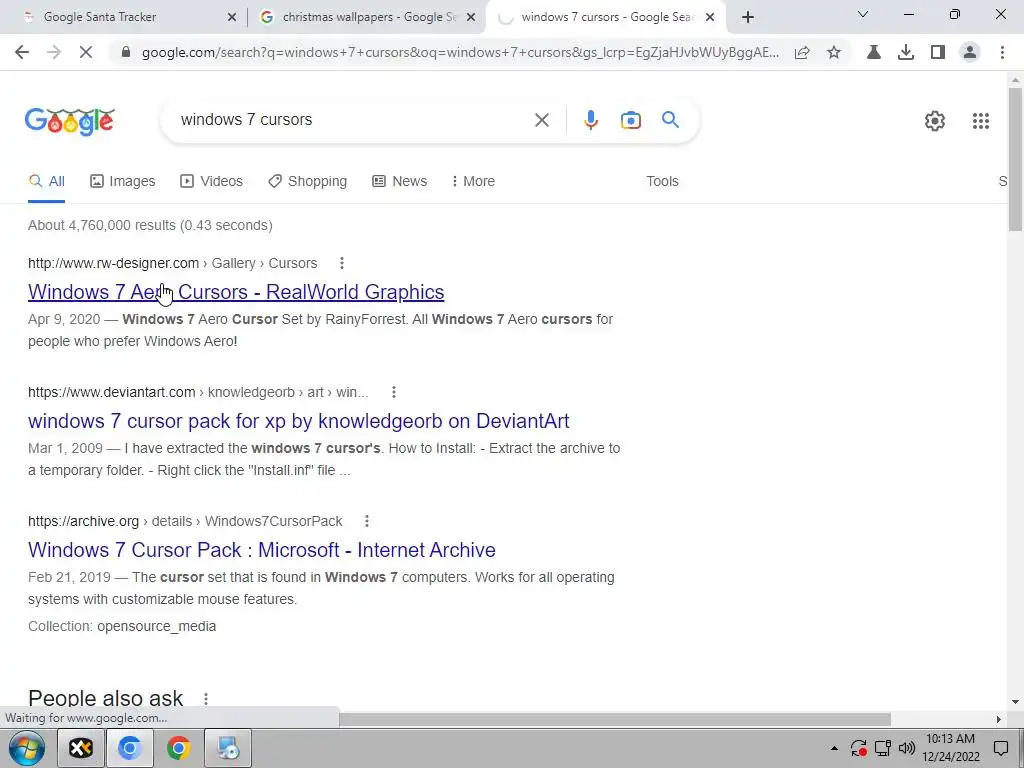This screenshot has width=1024, height=768.
Task: Open the Windows Start button
Action: click(x=27, y=748)
